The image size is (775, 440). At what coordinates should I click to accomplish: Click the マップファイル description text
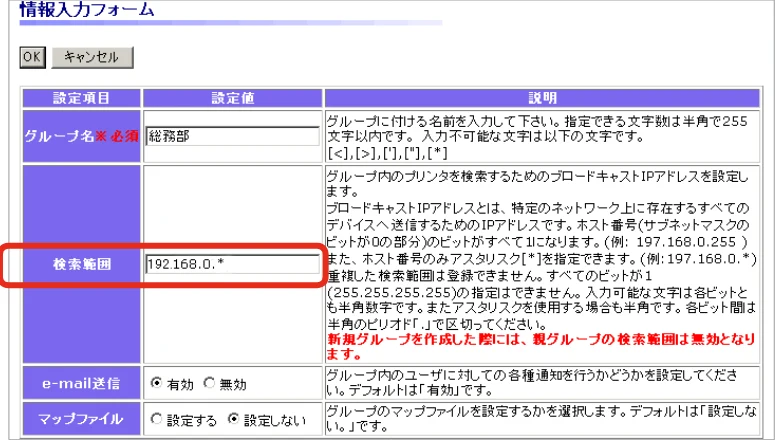[541, 418]
